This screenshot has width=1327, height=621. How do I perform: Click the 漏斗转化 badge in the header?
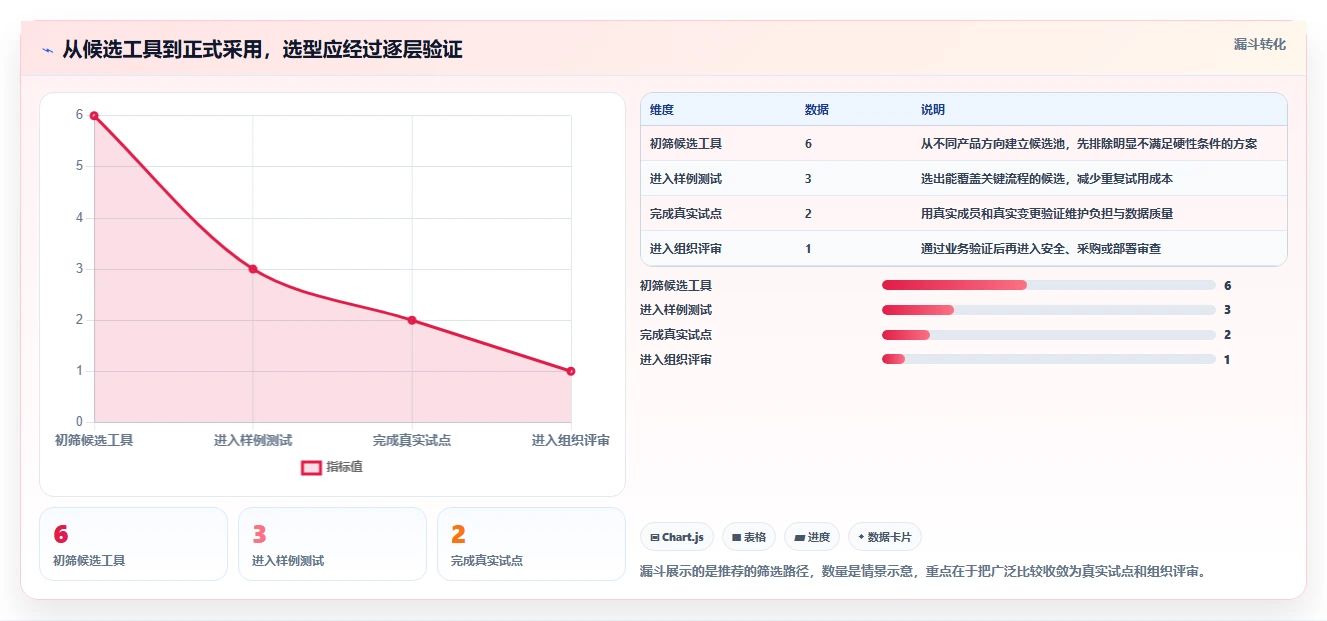click(1259, 44)
